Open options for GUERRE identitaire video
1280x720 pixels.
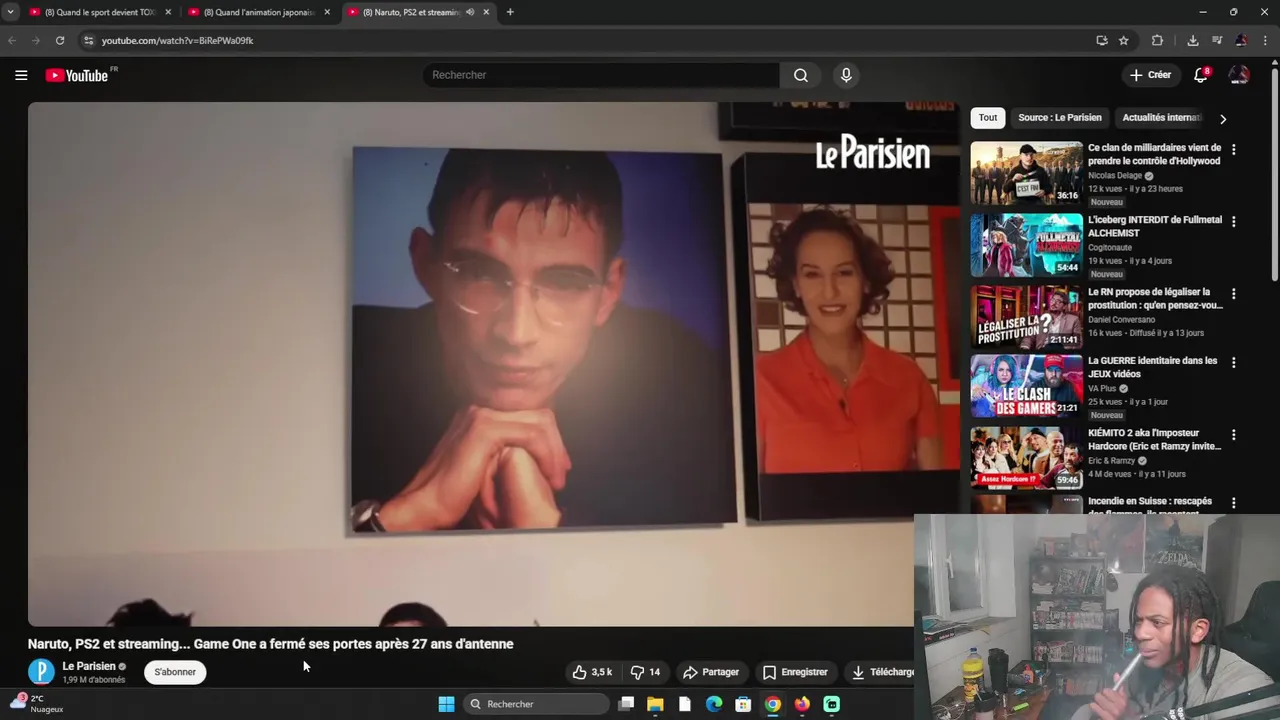1233,362
